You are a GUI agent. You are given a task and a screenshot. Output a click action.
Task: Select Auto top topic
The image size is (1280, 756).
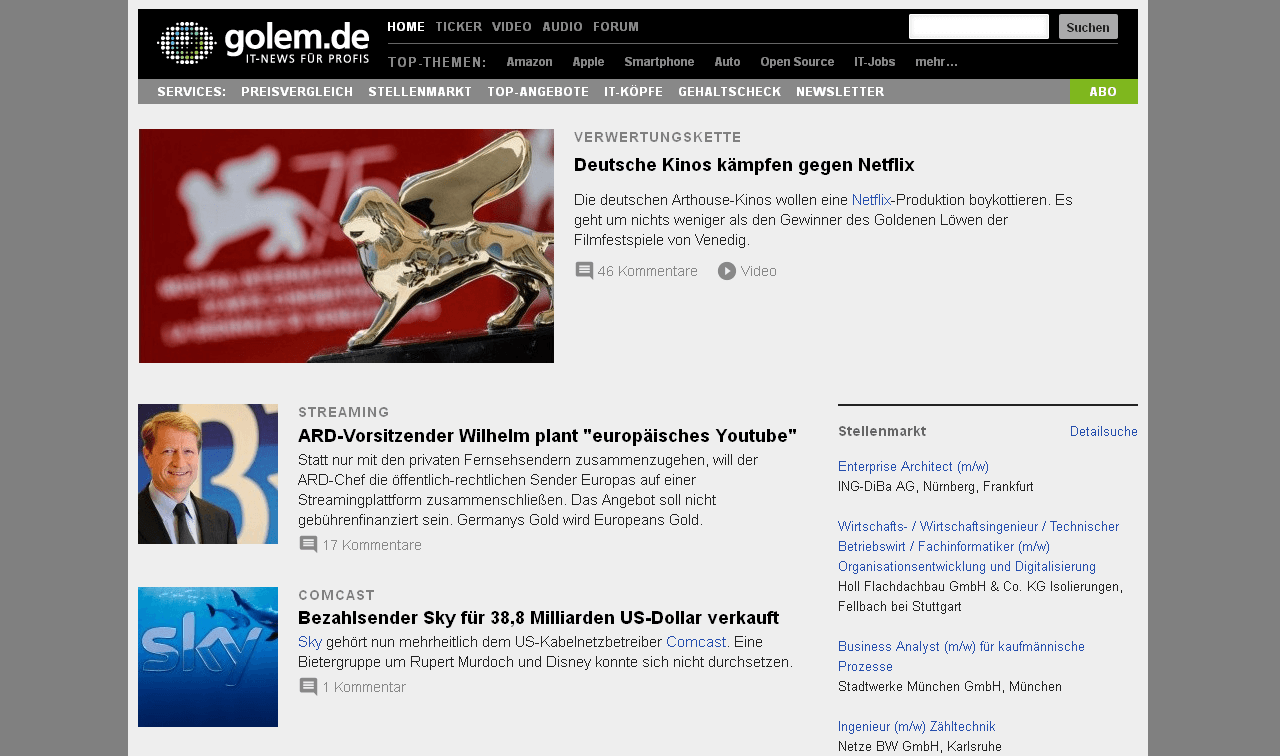pyautogui.click(x=727, y=62)
